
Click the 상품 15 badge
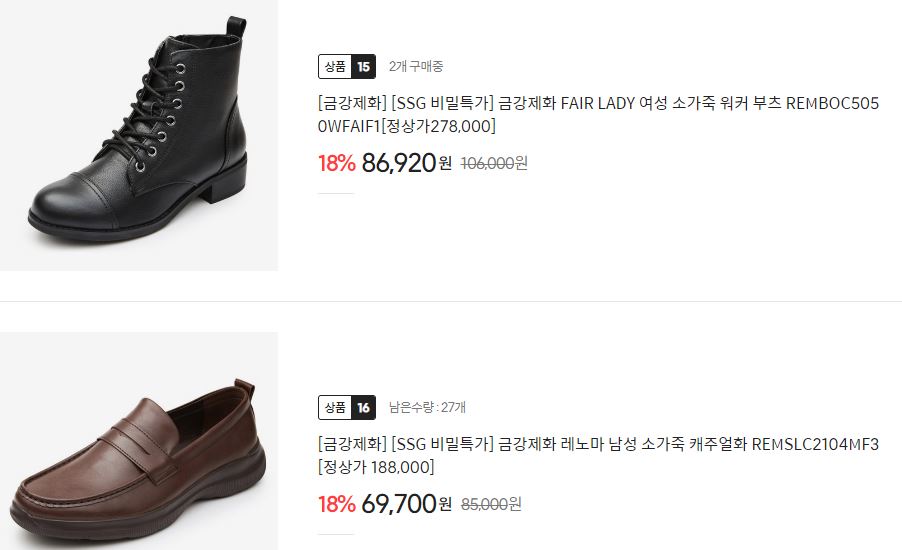pyautogui.click(x=347, y=67)
